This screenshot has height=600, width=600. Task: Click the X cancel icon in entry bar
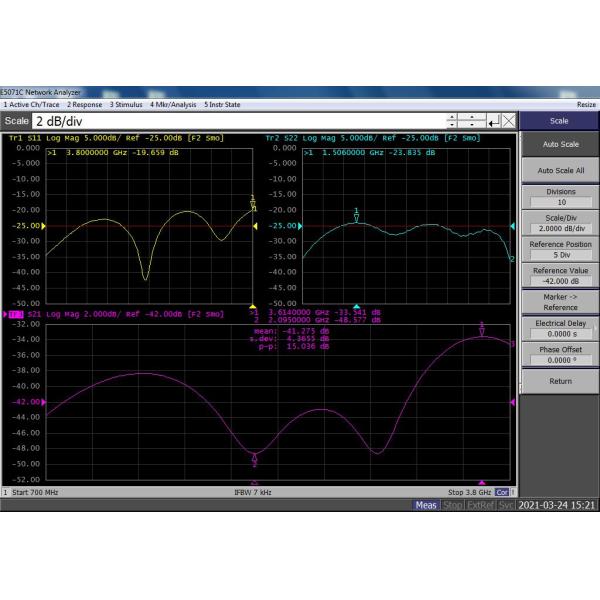click(509, 121)
